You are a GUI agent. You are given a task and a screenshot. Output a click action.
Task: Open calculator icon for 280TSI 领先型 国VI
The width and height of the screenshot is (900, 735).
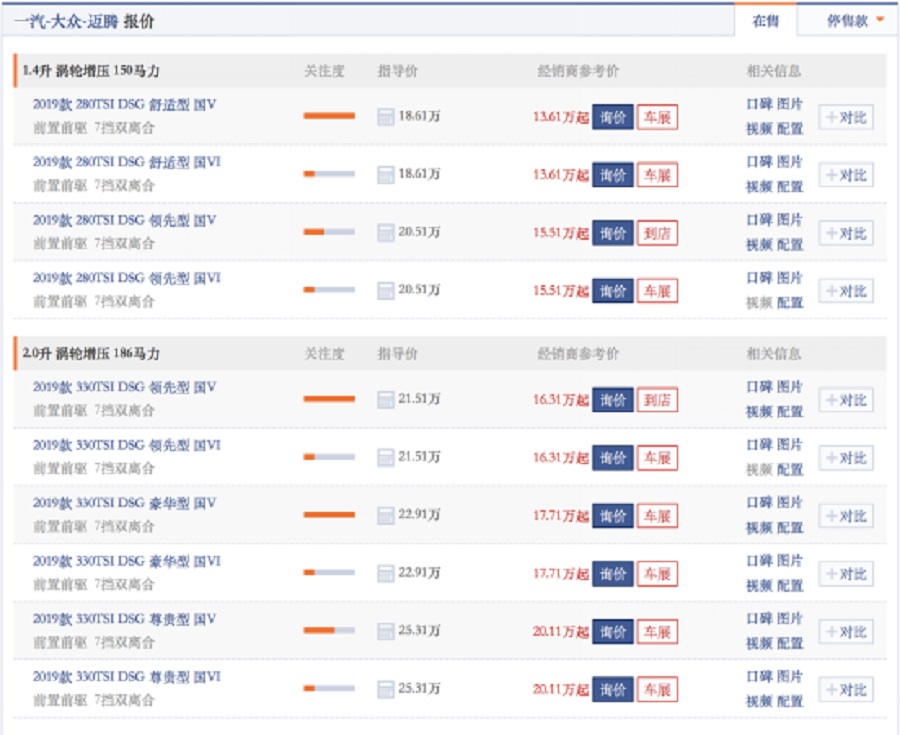(x=386, y=290)
